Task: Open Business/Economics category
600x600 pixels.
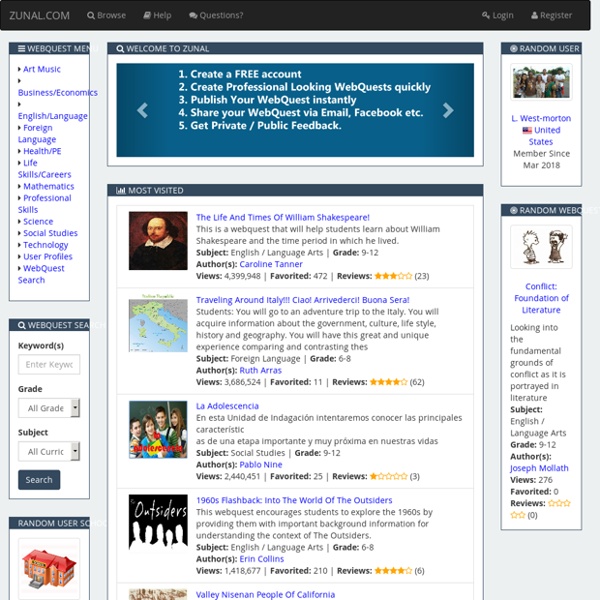Action: pos(58,93)
